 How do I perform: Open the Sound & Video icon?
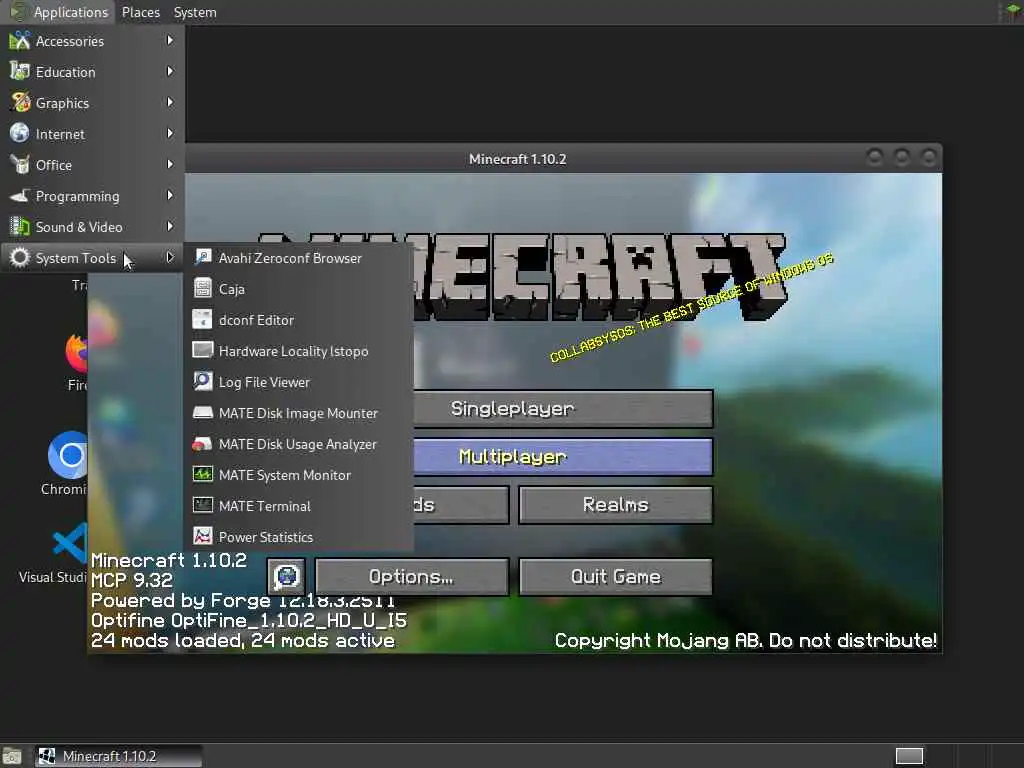pos(20,227)
